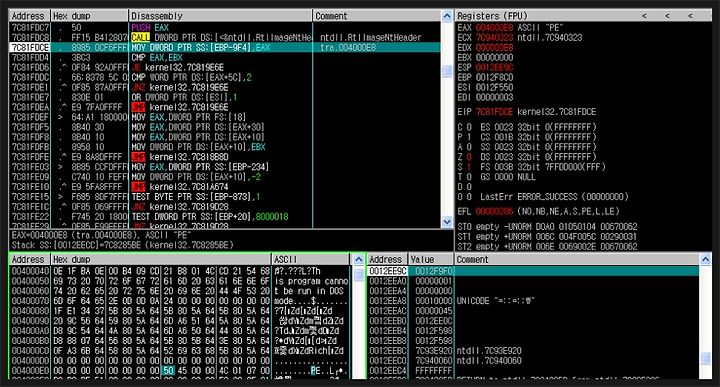This screenshot has width=720, height=387.
Task: Click the Comment header in stack pane
Action: point(577,259)
